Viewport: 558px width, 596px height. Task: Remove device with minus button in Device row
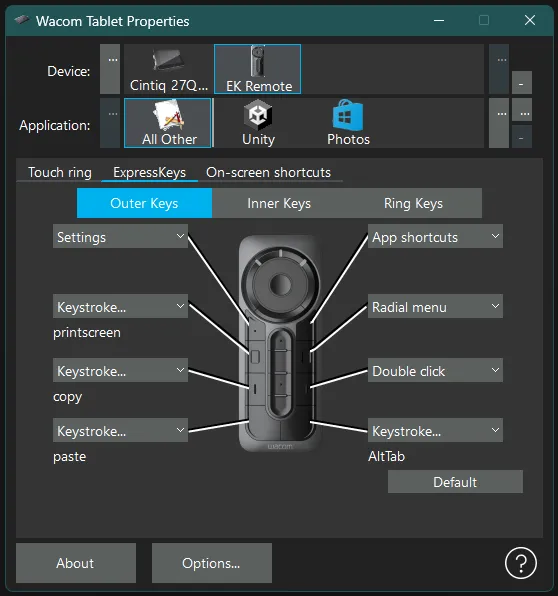[x=522, y=82]
